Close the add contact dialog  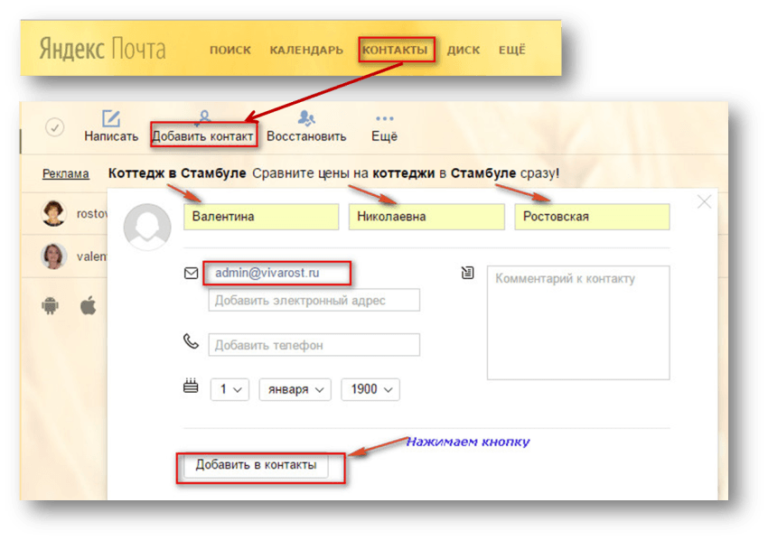point(704,201)
